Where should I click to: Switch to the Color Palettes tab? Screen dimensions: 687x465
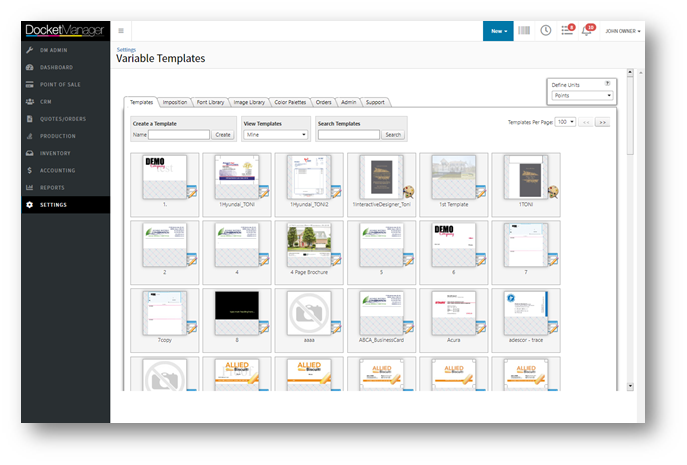290,102
